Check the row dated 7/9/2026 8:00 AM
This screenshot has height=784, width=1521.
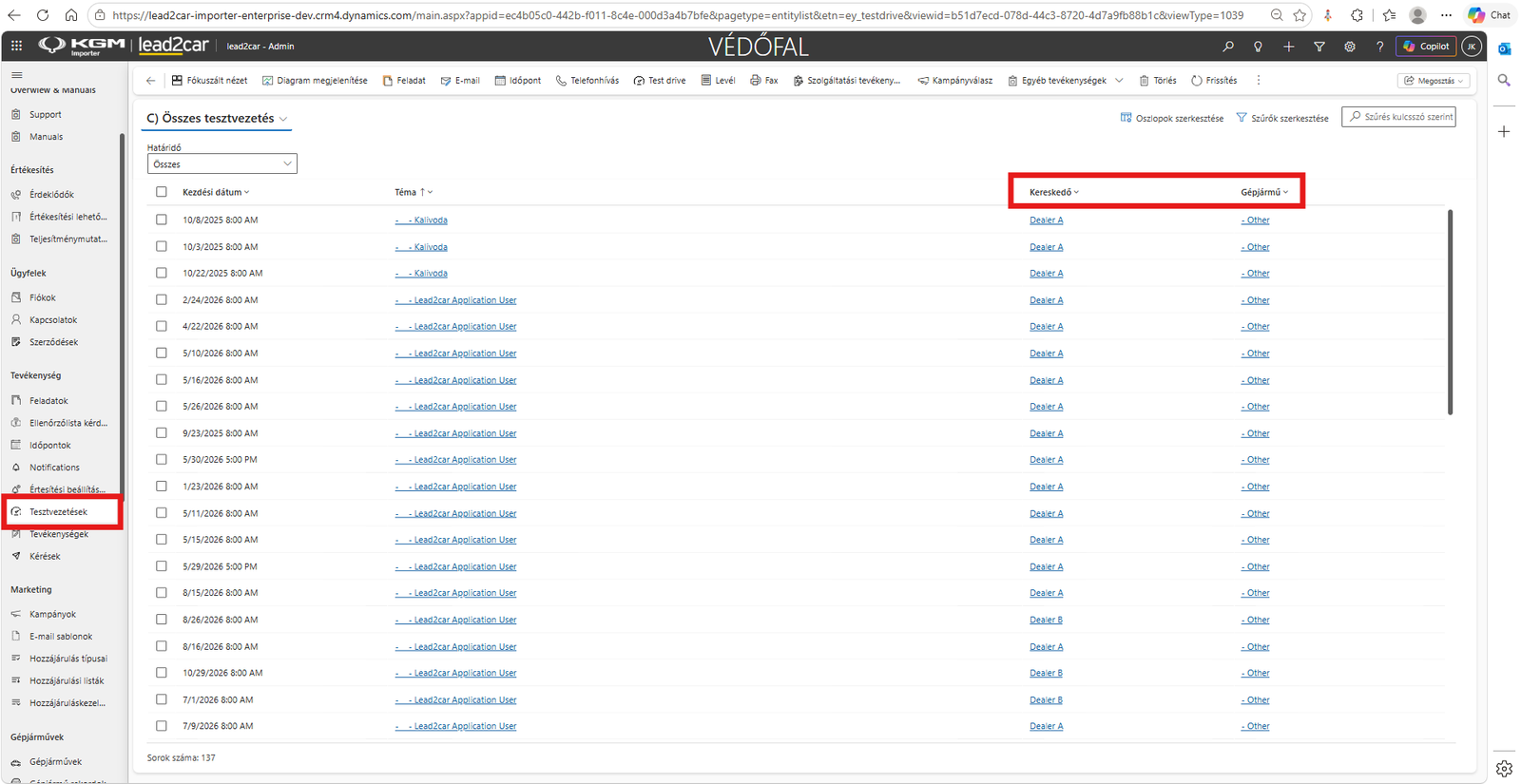click(162, 726)
